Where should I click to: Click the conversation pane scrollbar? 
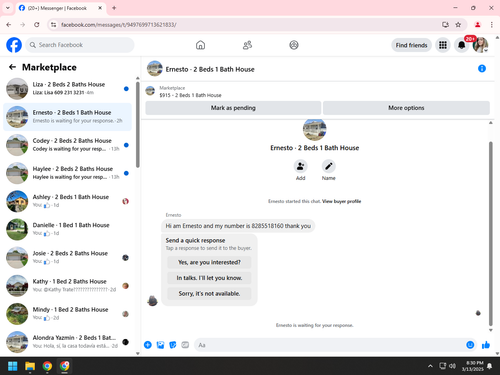point(490,233)
